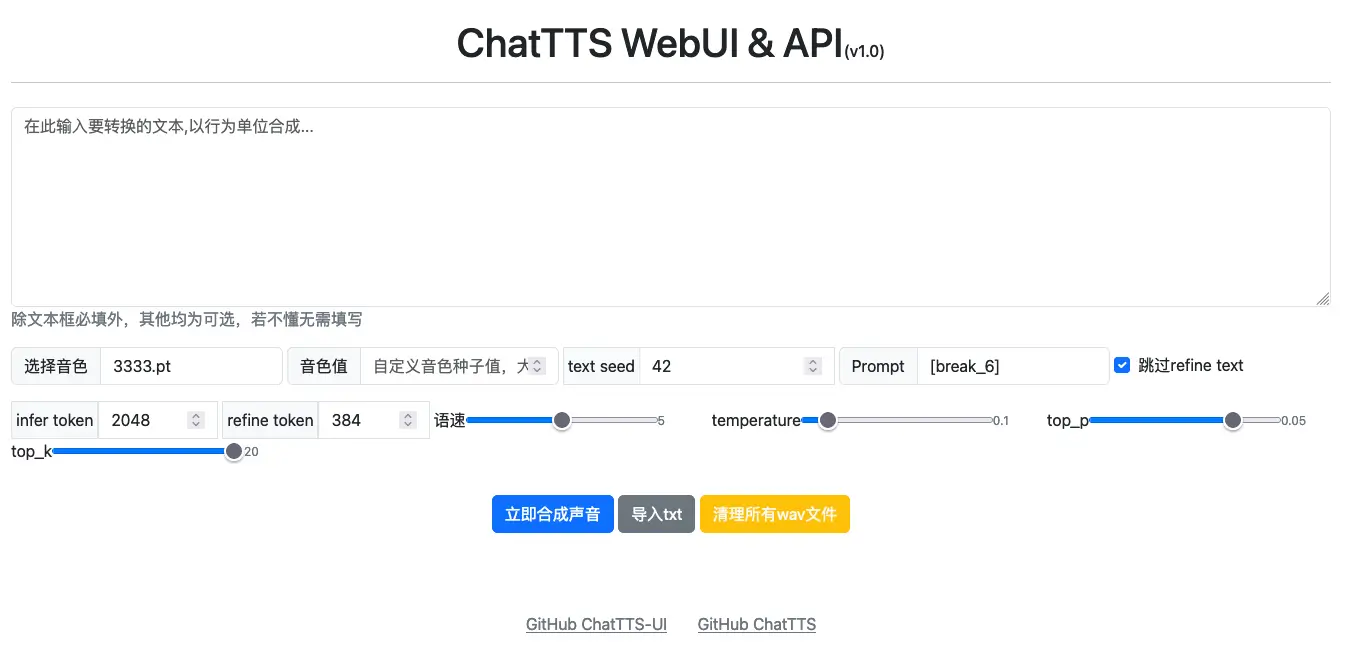Click the top_k value 20
The height and width of the screenshot is (662, 1348).
(251, 452)
